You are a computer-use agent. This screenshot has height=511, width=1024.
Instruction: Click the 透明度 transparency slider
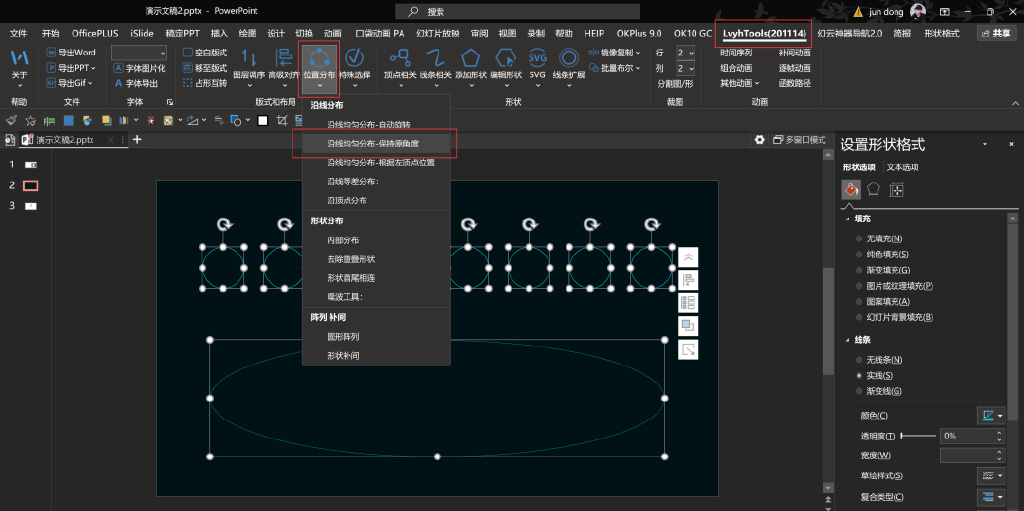[918, 436]
